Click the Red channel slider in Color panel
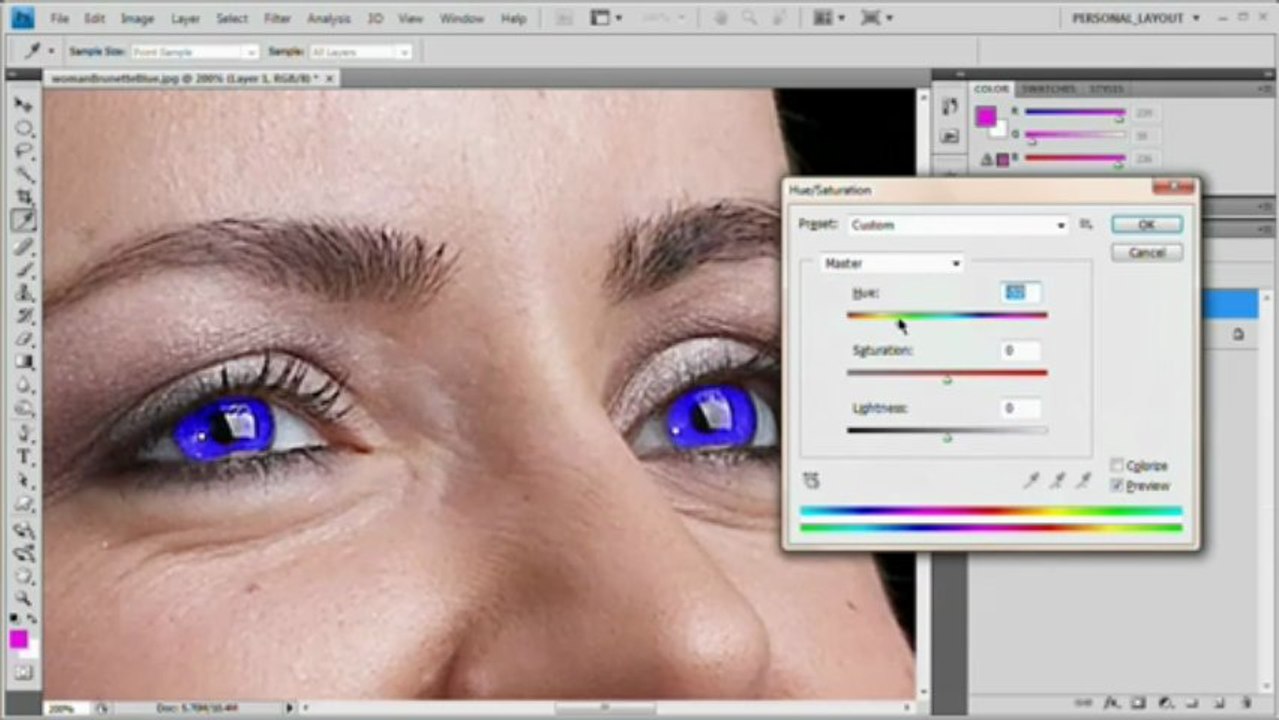This screenshot has width=1279, height=720. click(x=1075, y=113)
